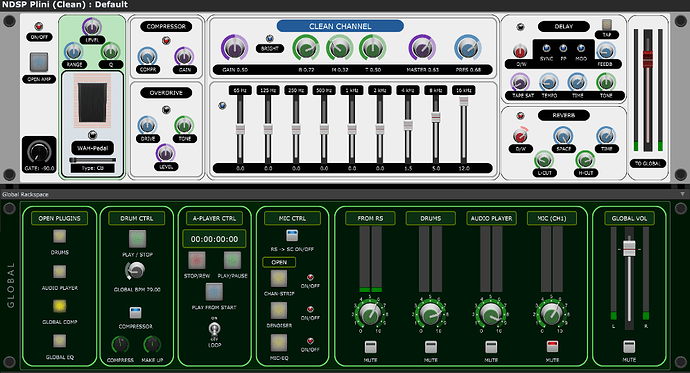The height and width of the screenshot is (373, 690).
Task: Click the TO GLOBAL volume fader
Action: point(648,59)
